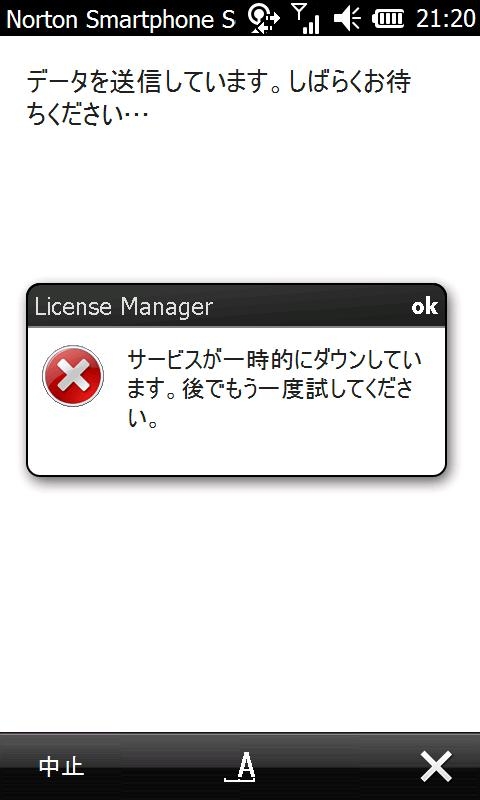The width and height of the screenshot is (480, 800).
Task: Click ok in License Manager dialog
Action: pyautogui.click(x=424, y=307)
